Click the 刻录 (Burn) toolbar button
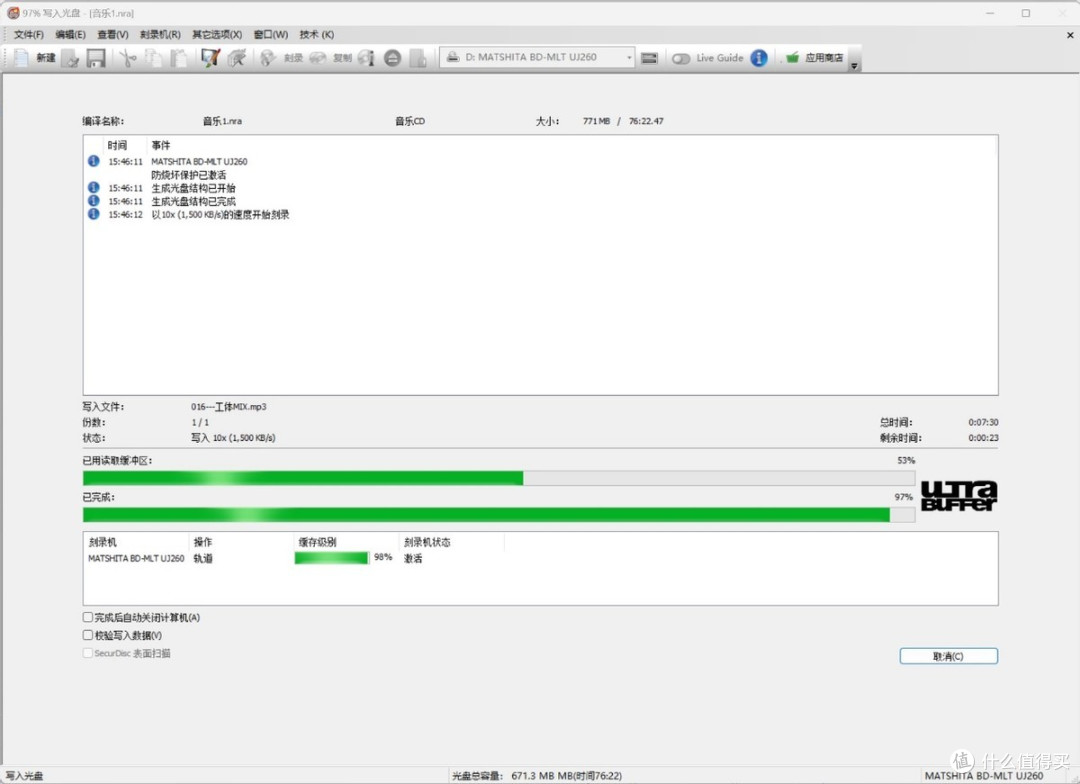Image resolution: width=1080 pixels, height=784 pixels. (281, 58)
